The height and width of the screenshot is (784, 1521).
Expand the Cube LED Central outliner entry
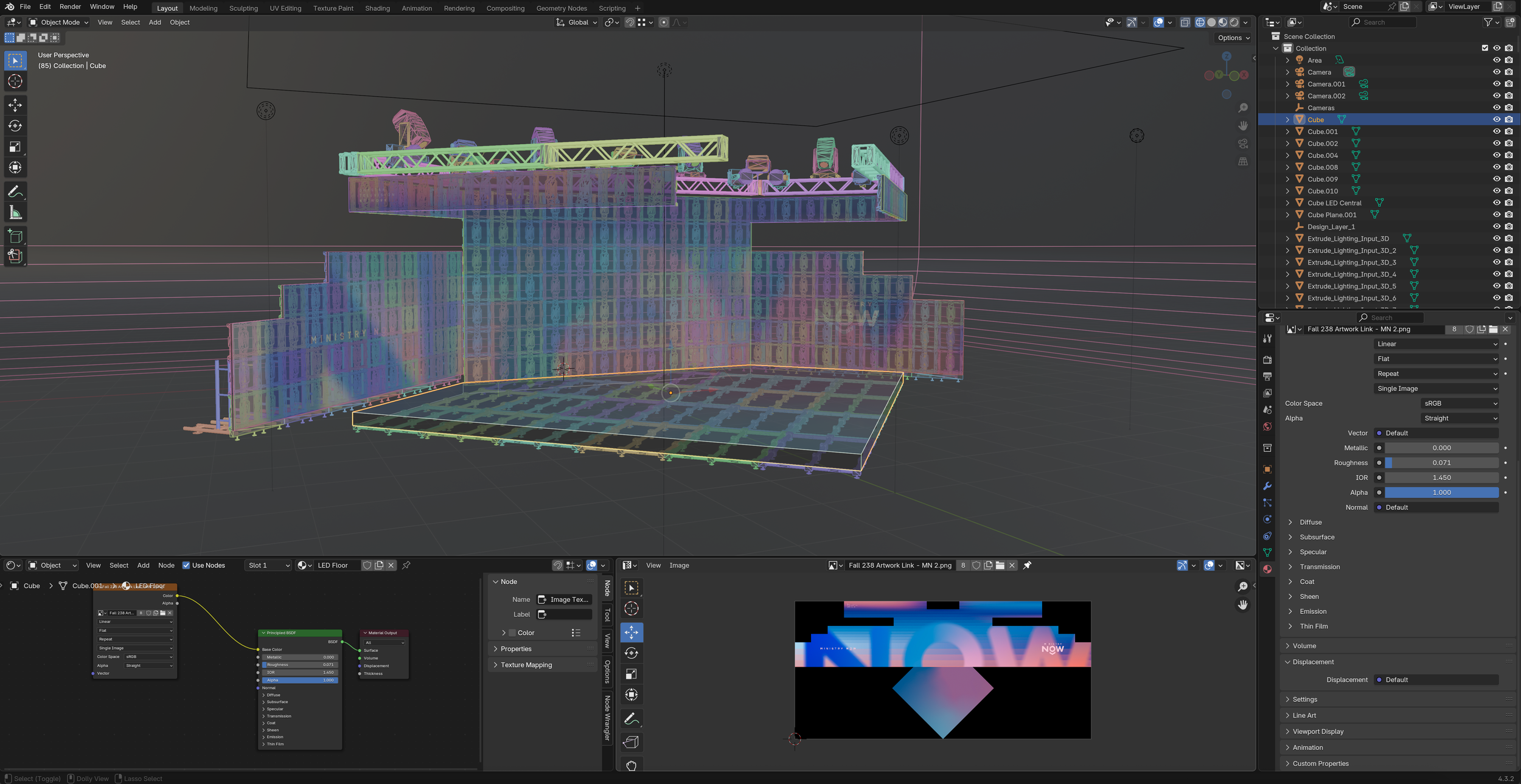(1288, 203)
